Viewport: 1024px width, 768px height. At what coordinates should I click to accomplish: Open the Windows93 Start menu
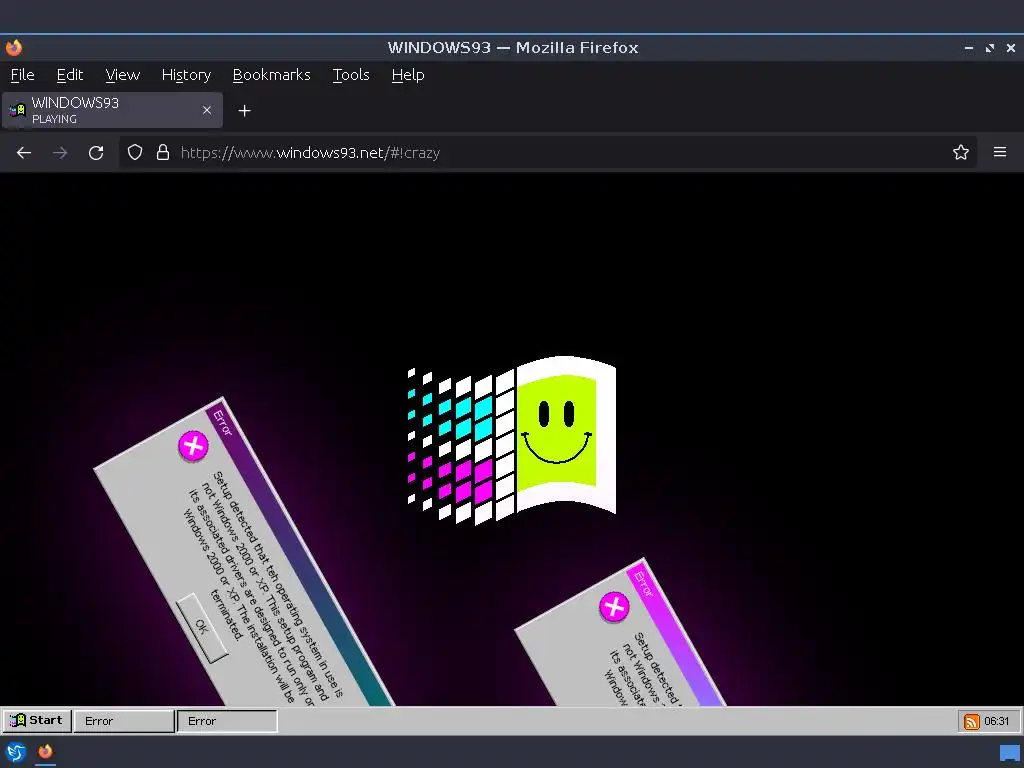coord(37,720)
